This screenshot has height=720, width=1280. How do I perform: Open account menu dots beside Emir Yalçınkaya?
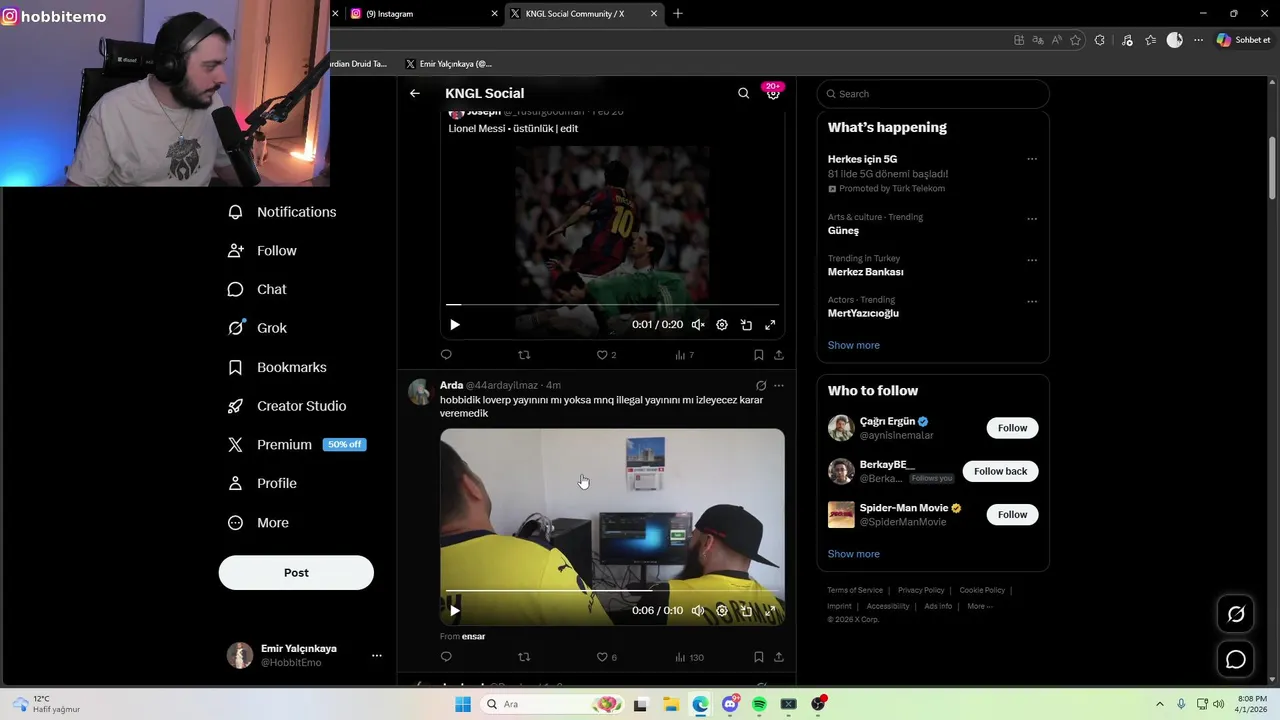click(x=377, y=656)
